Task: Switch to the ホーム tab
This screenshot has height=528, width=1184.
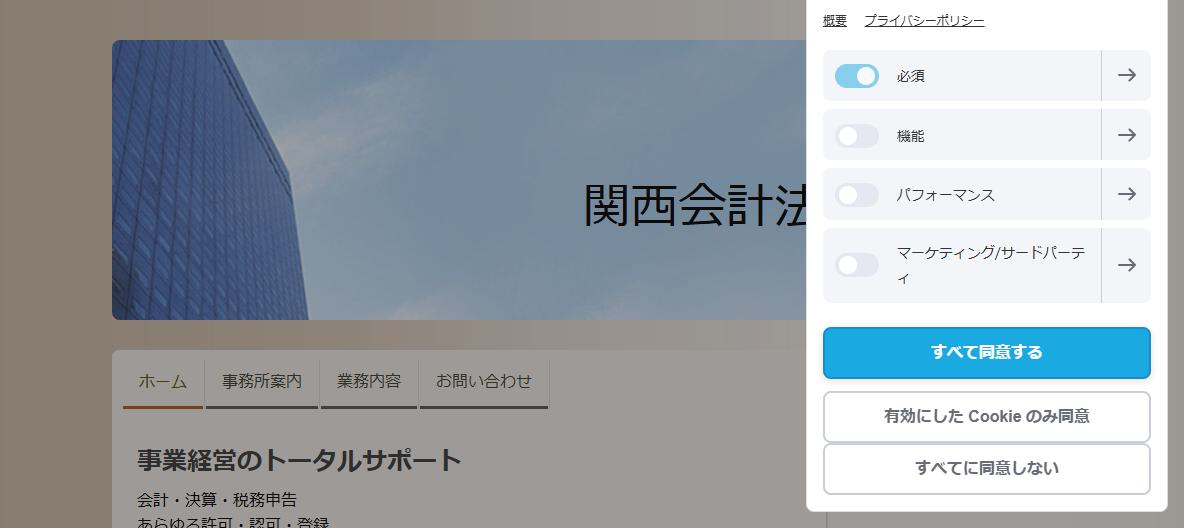Action: (x=163, y=383)
